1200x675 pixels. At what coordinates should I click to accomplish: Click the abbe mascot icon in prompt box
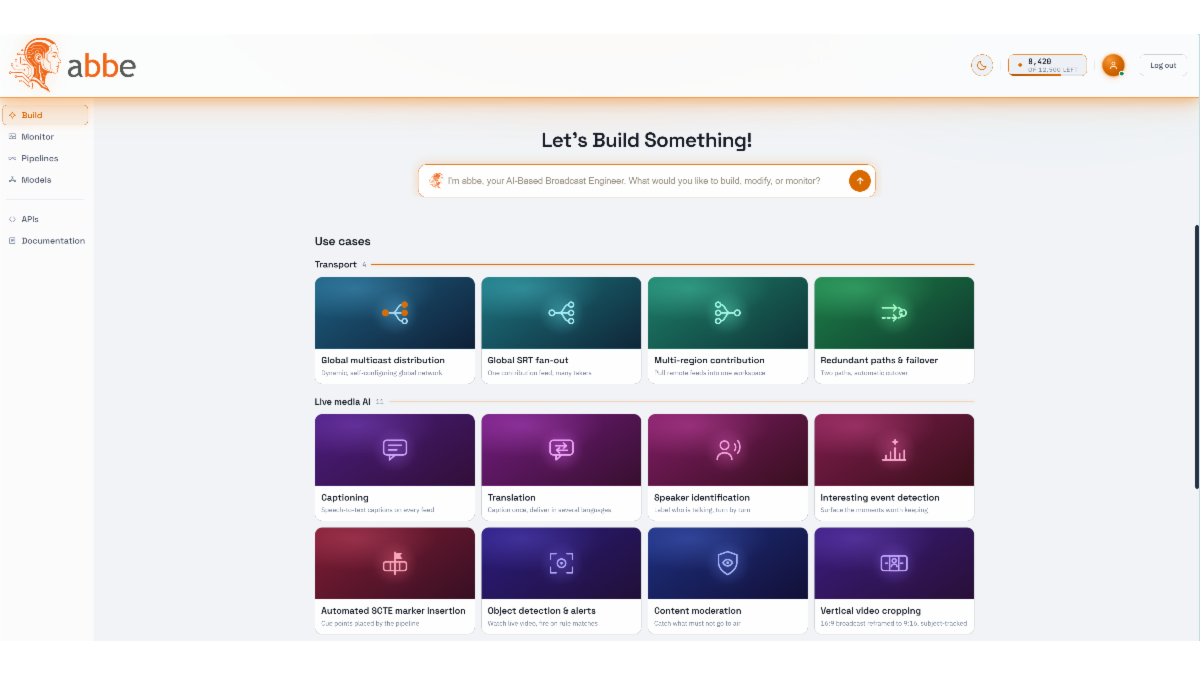436,181
